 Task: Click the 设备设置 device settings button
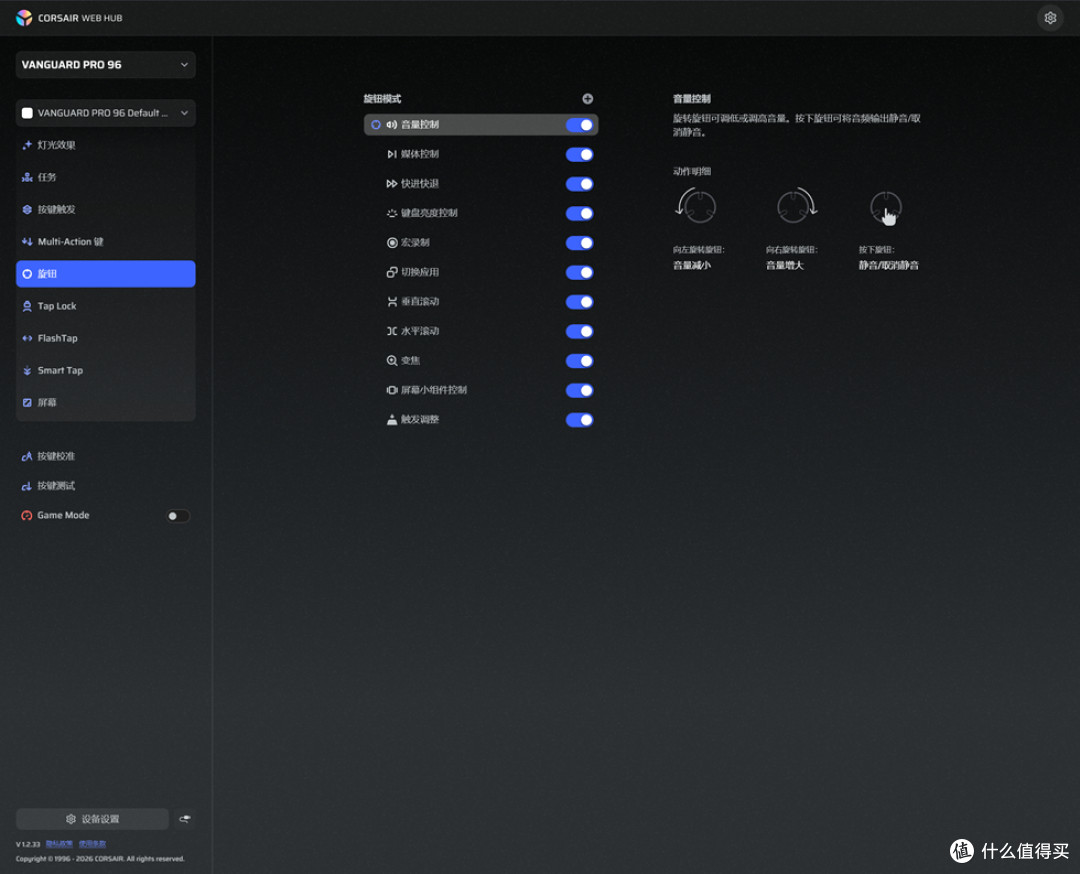tap(92, 819)
